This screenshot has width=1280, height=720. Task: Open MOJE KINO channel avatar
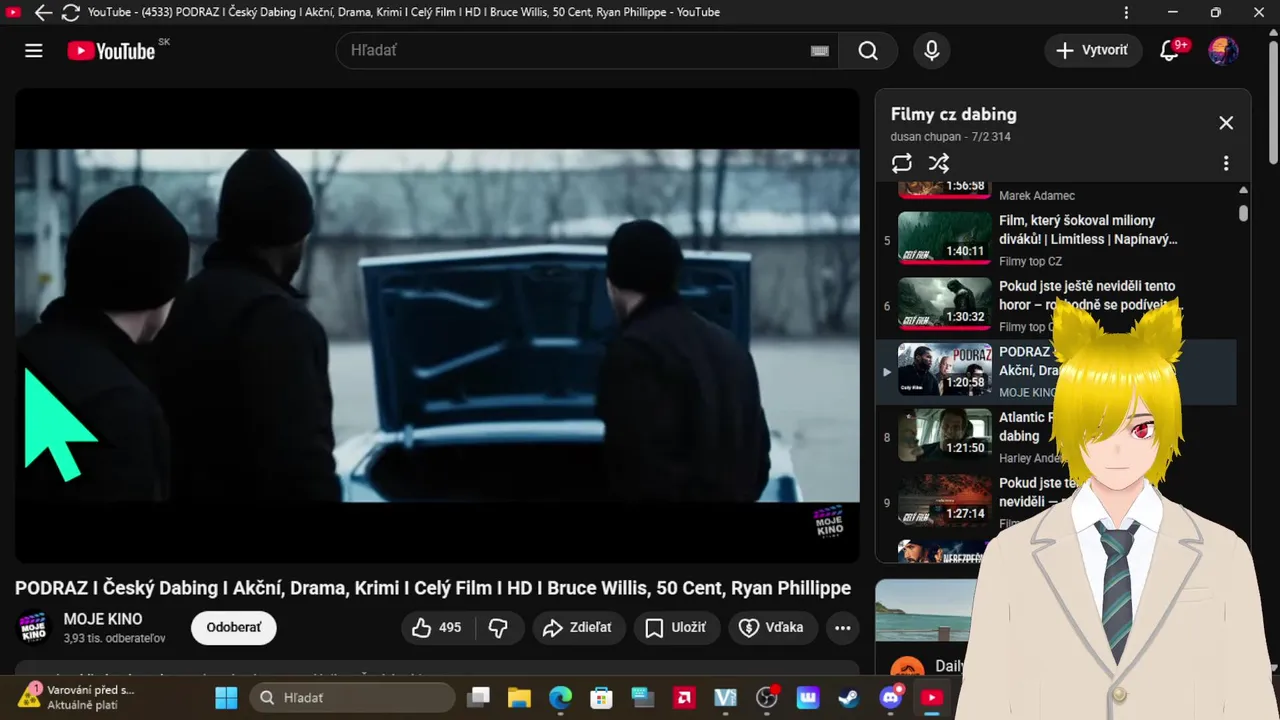coord(34,628)
